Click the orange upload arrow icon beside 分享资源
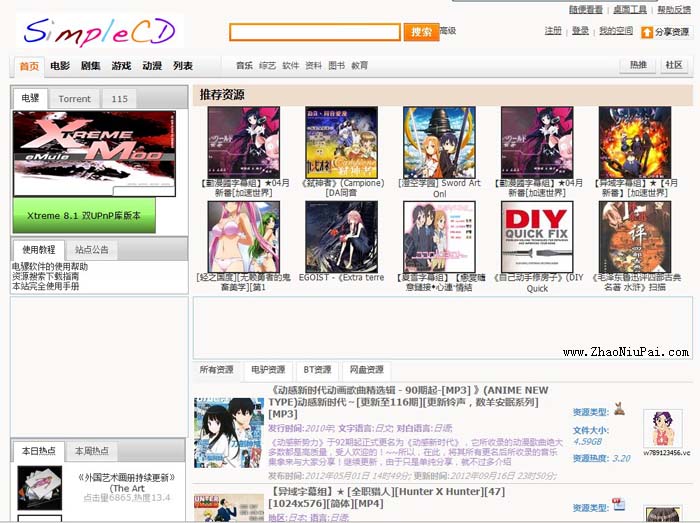The width and height of the screenshot is (700, 523). [x=647, y=33]
